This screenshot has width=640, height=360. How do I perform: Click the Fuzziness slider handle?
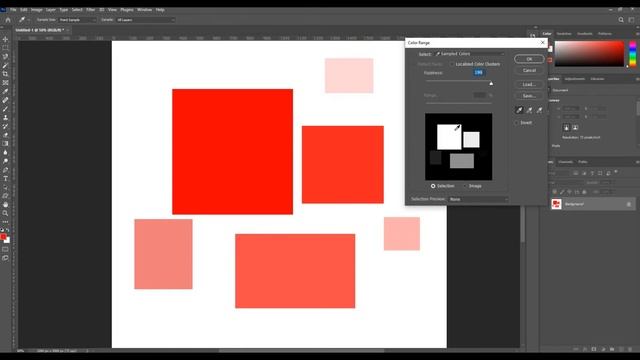(x=491, y=83)
